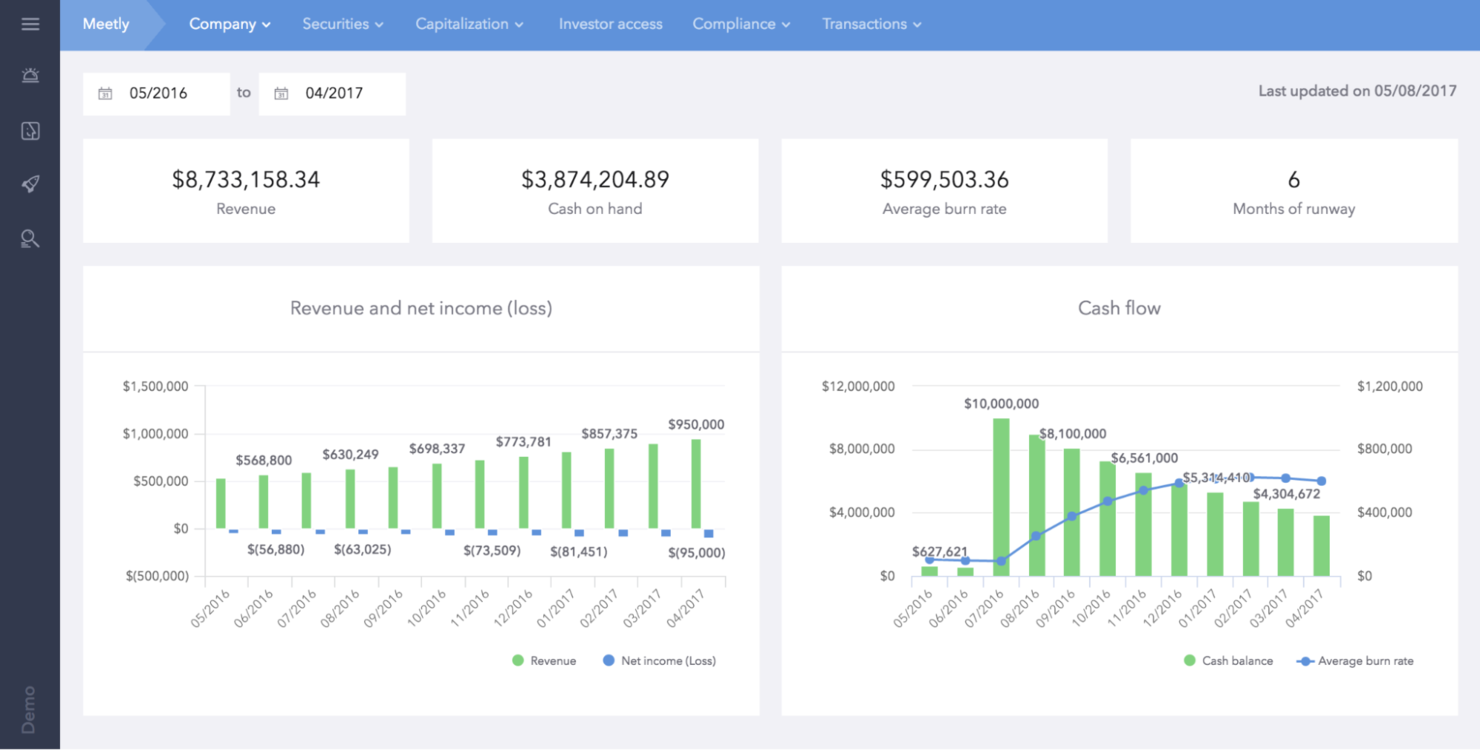Click the Meetly breadcrumb link
Screen dimensions: 1480x750
point(106,24)
